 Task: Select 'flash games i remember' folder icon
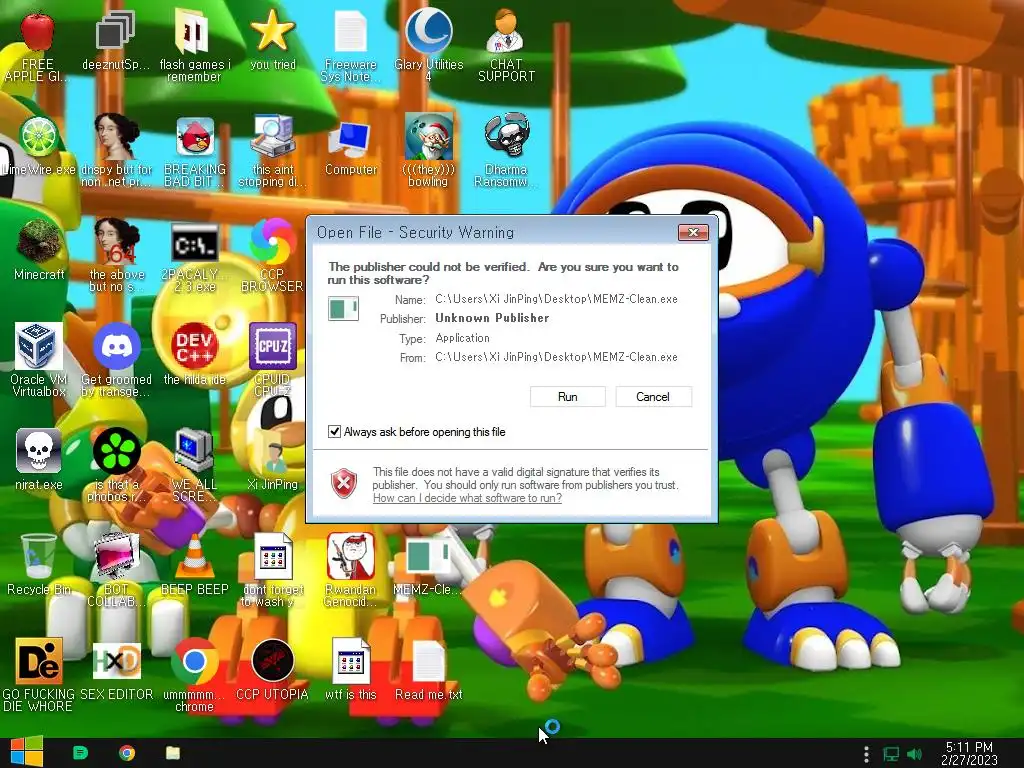(x=194, y=47)
